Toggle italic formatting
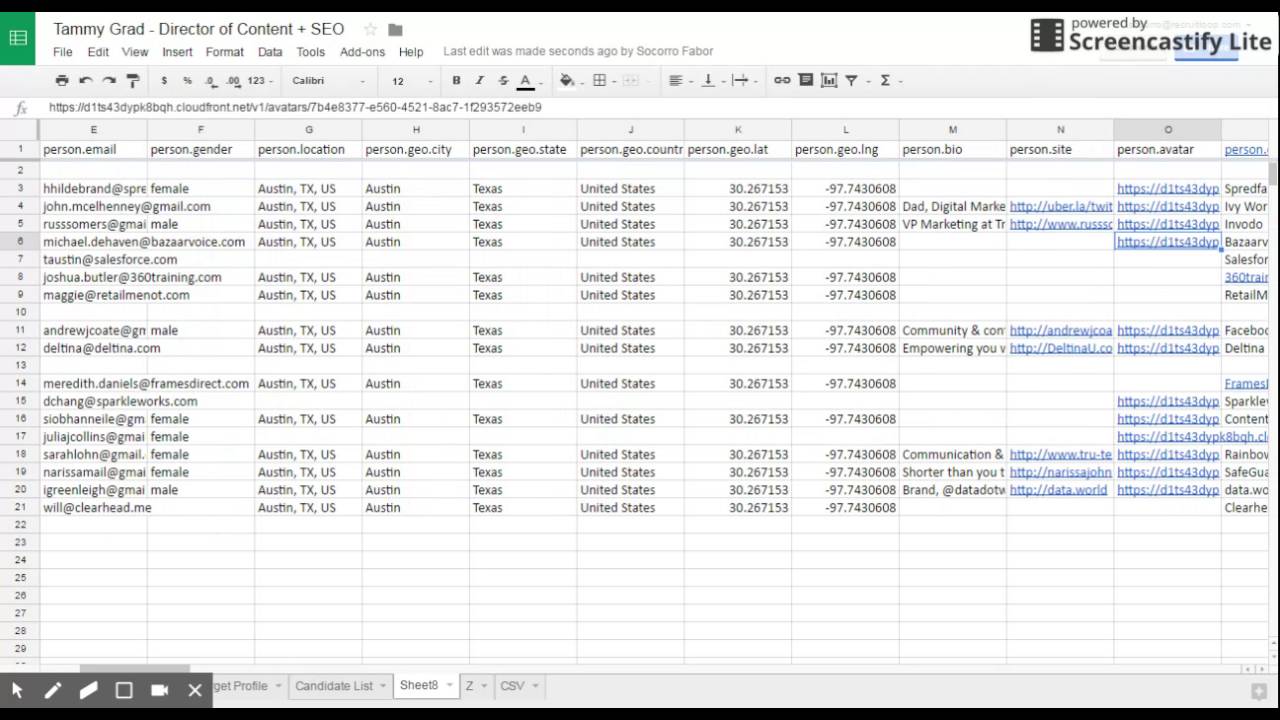This screenshot has height=720, width=1280. click(x=479, y=80)
